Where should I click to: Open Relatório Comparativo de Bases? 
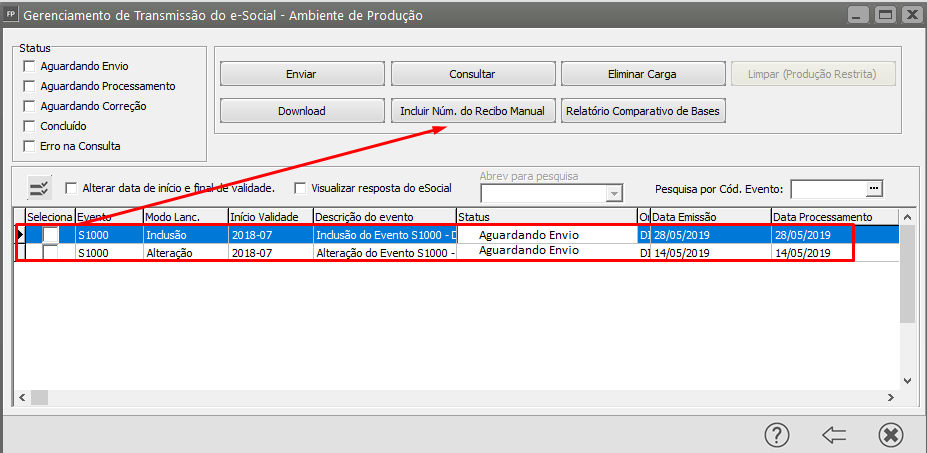click(x=642, y=111)
